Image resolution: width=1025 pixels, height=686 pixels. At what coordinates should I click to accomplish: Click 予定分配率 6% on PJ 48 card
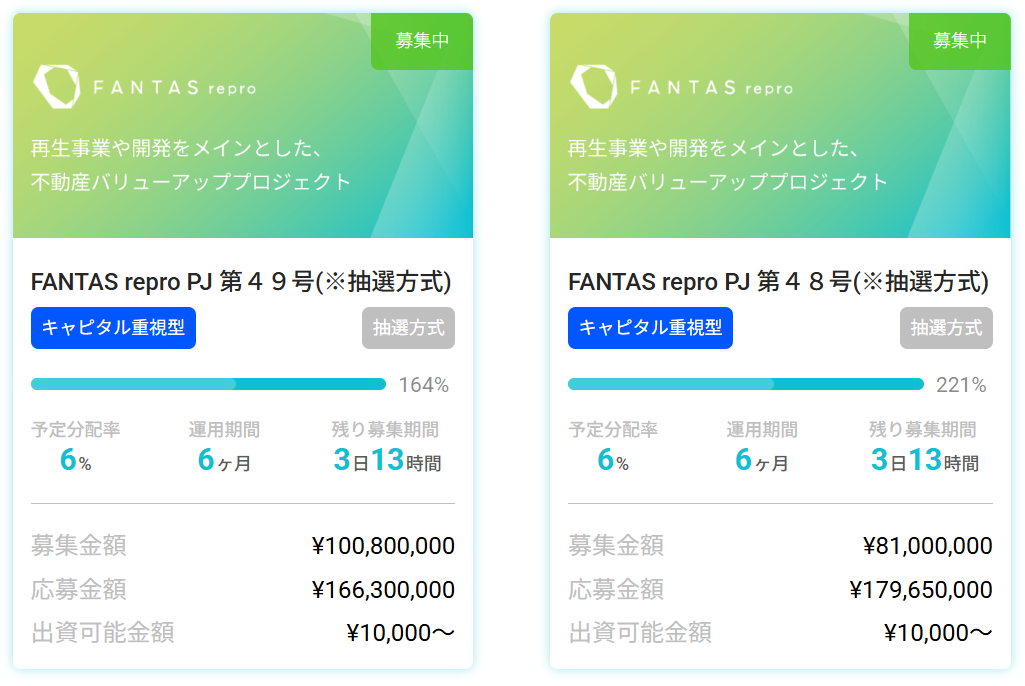(613, 460)
